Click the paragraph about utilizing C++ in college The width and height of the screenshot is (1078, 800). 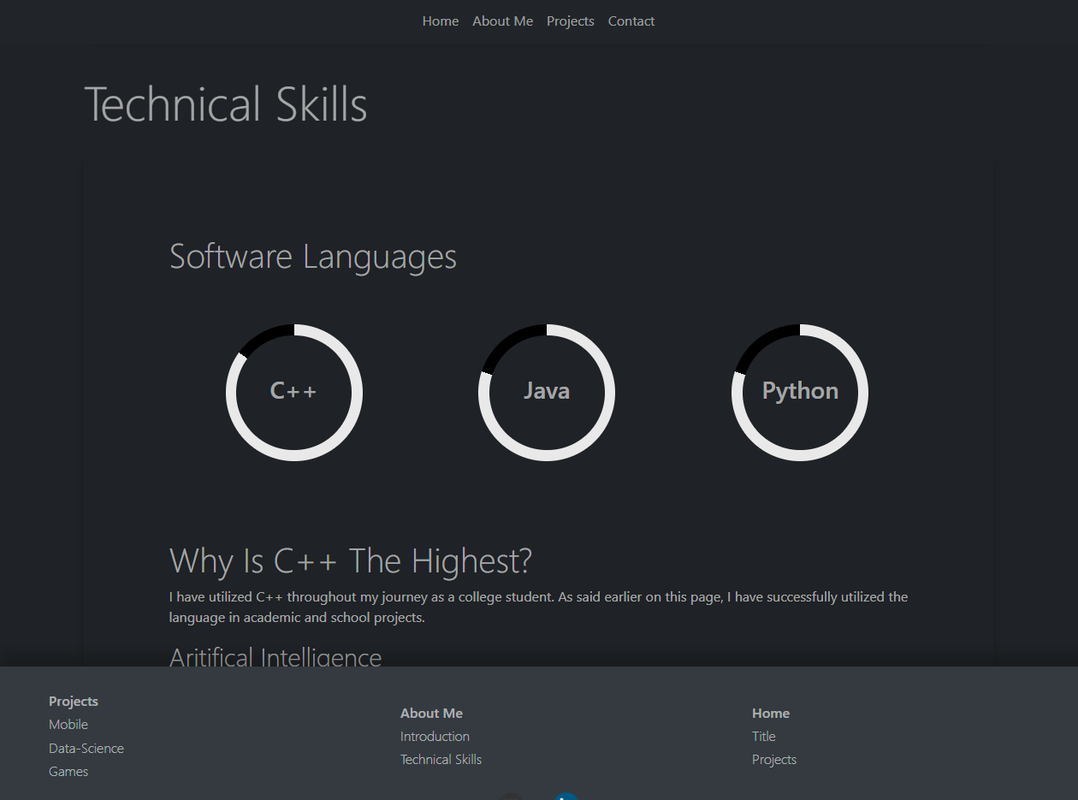pos(538,607)
